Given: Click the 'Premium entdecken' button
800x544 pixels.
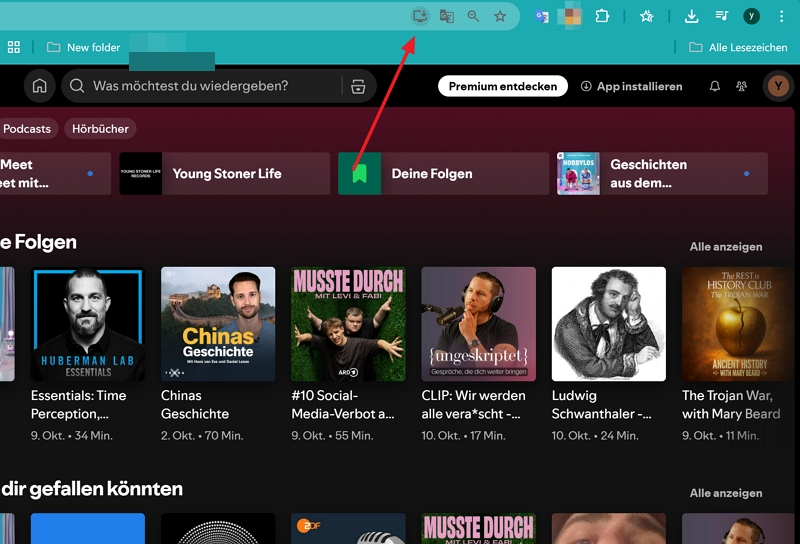Looking at the screenshot, I should [x=503, y=86].
